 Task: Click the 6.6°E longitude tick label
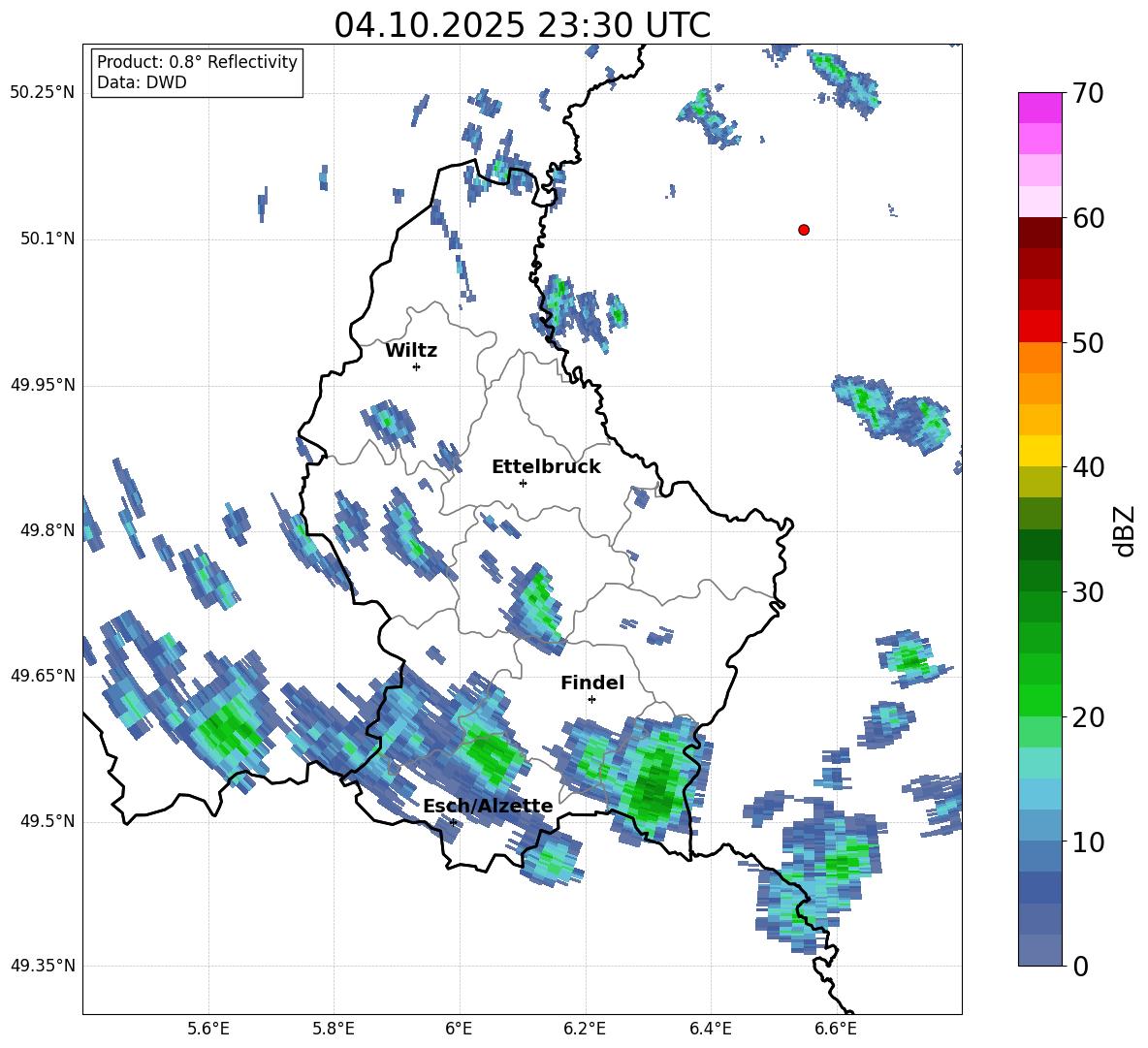pos(835,1028)
